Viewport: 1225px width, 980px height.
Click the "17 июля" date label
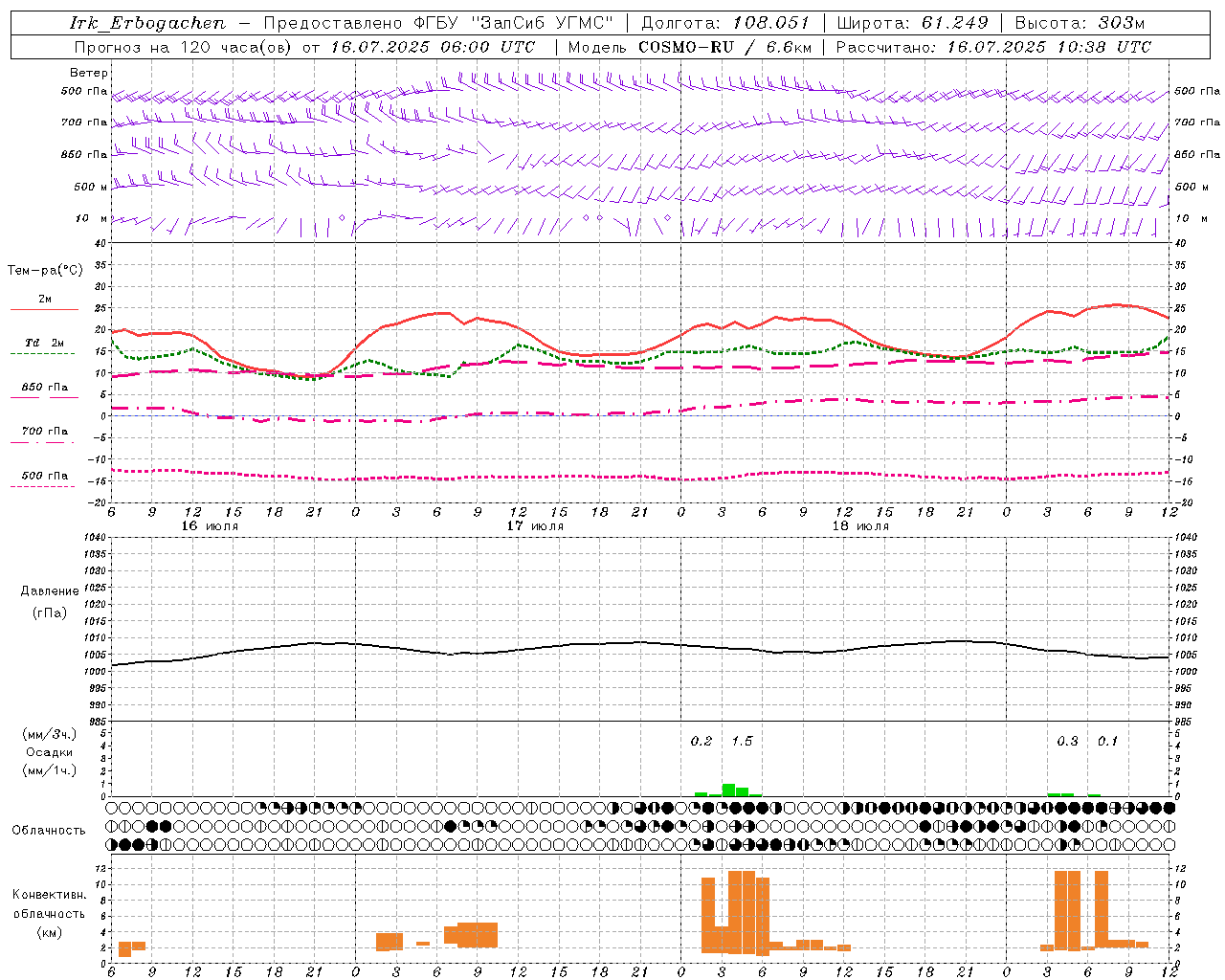pos(535,526)
